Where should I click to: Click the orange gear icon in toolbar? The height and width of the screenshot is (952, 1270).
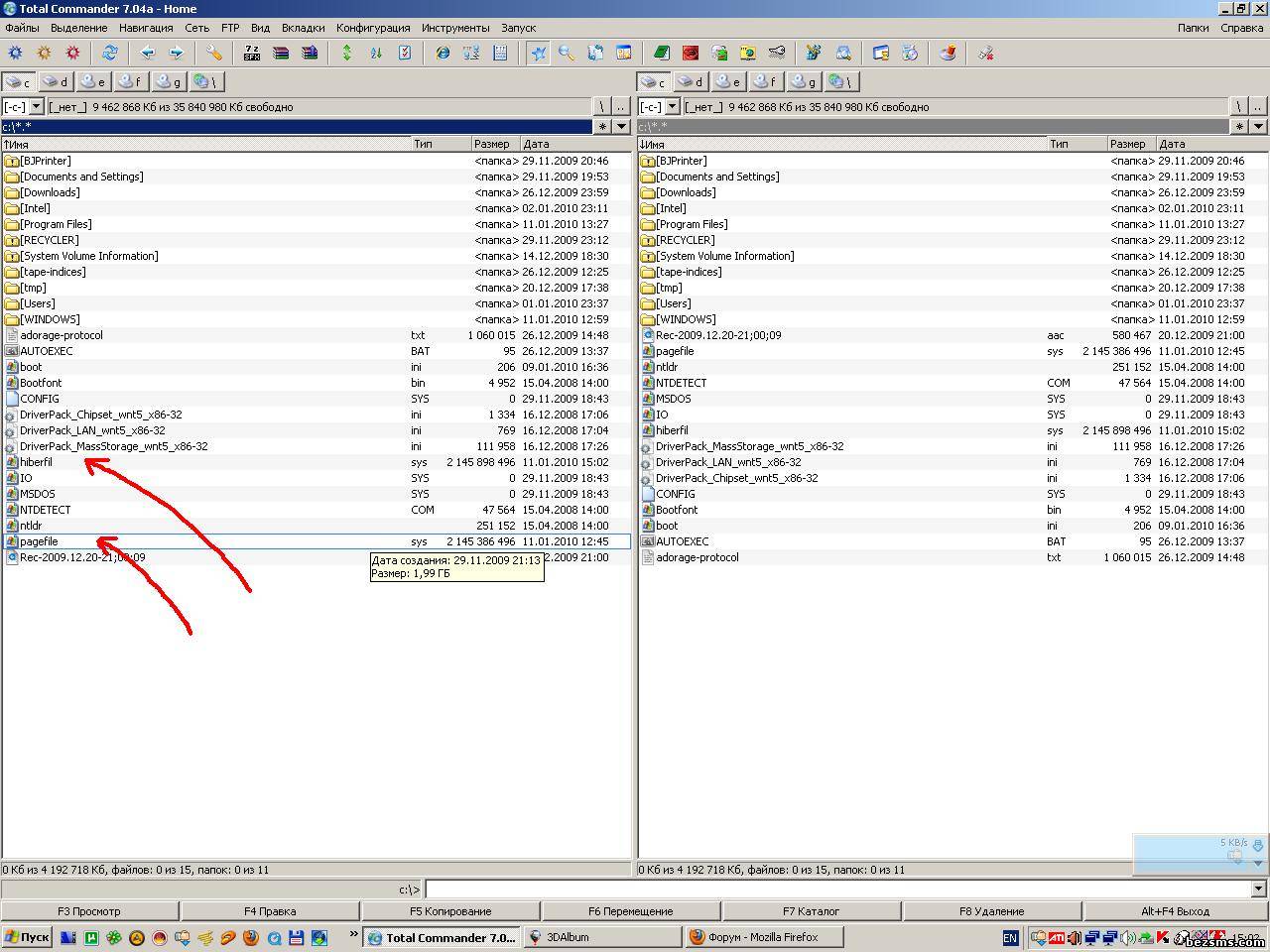pyautogui.click(x=44, y=53)
